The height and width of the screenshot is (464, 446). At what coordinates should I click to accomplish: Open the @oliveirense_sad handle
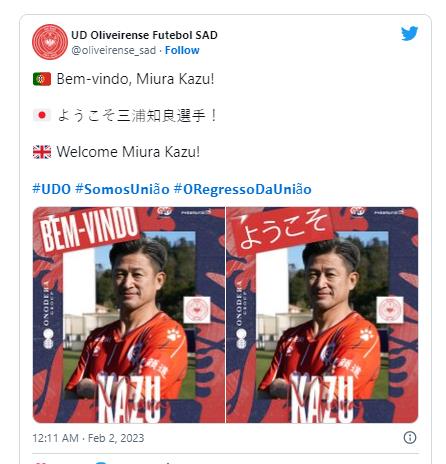[113, 50]
